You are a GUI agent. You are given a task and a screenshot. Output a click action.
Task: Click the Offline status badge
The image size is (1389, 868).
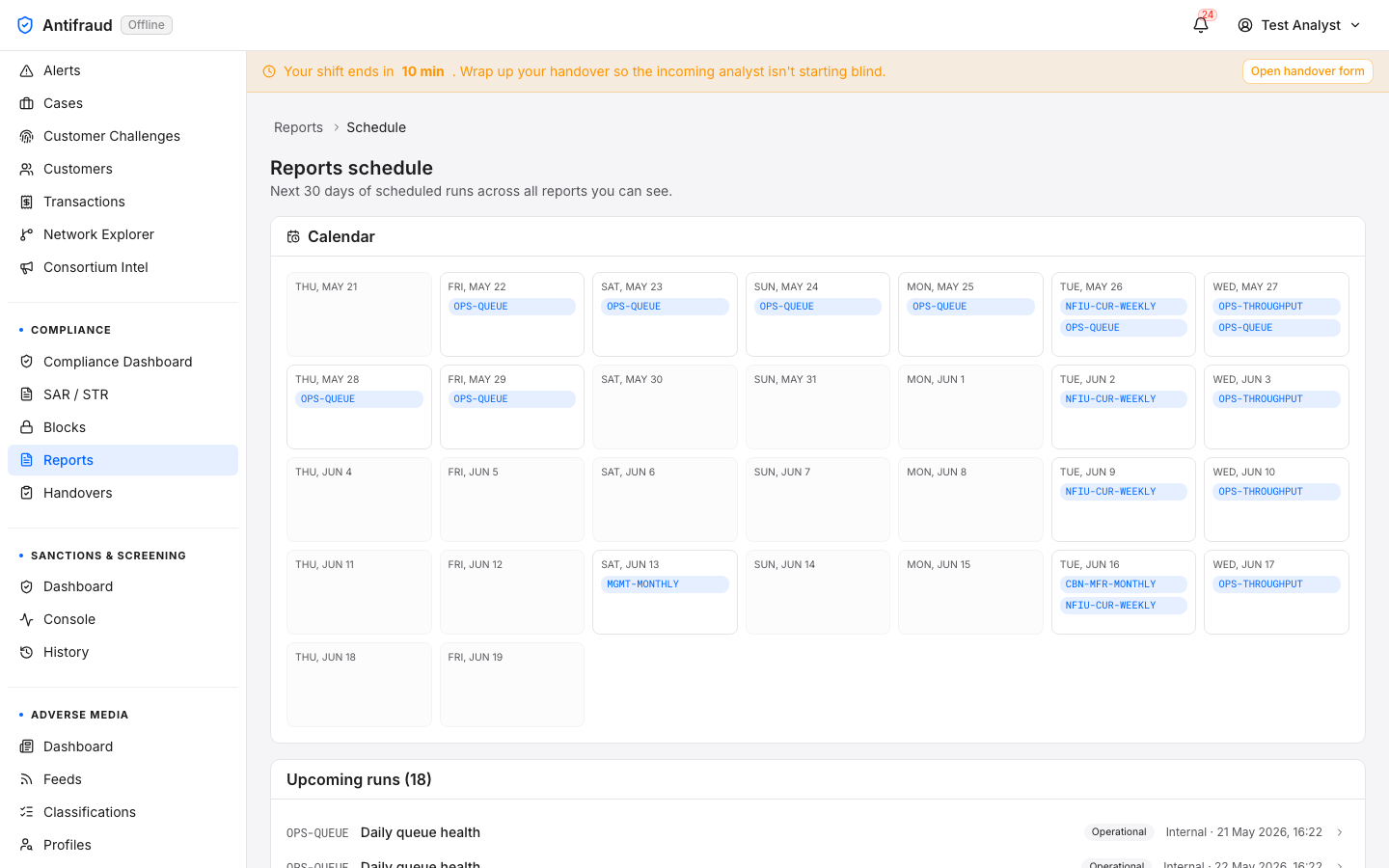point(147,25)
